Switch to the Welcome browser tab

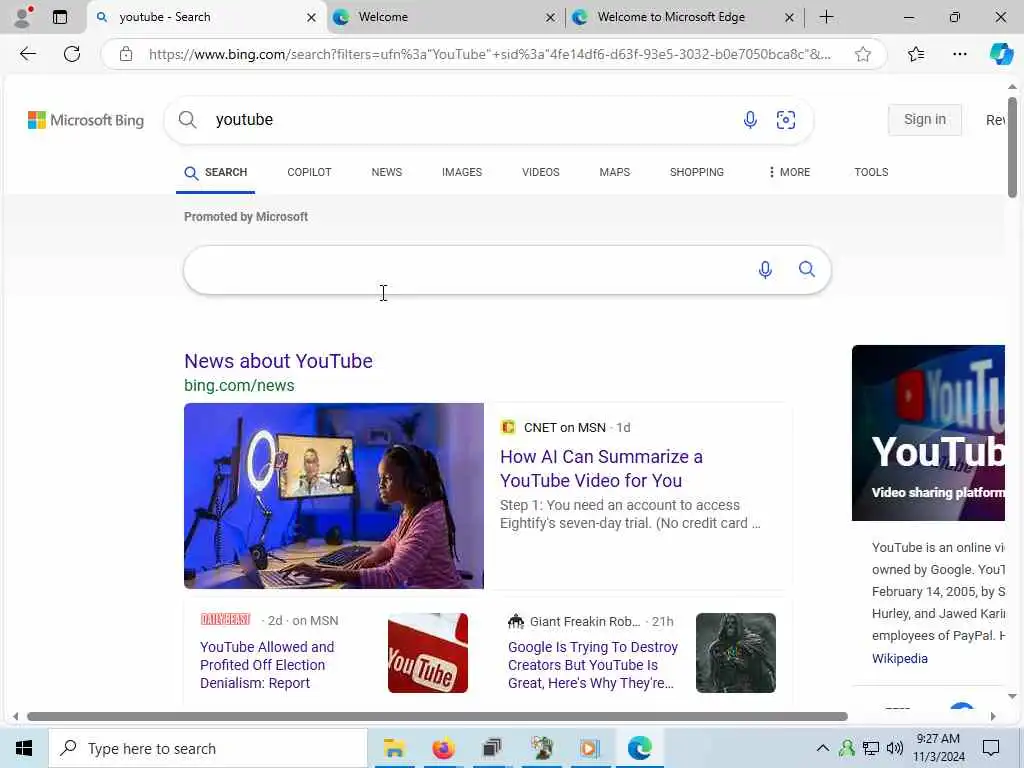point(444,17)
